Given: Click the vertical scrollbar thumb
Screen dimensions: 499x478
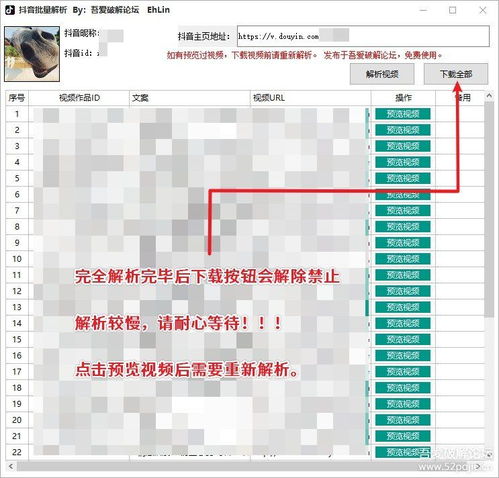Looking at the screenshot, I should (x=489, y=209).
